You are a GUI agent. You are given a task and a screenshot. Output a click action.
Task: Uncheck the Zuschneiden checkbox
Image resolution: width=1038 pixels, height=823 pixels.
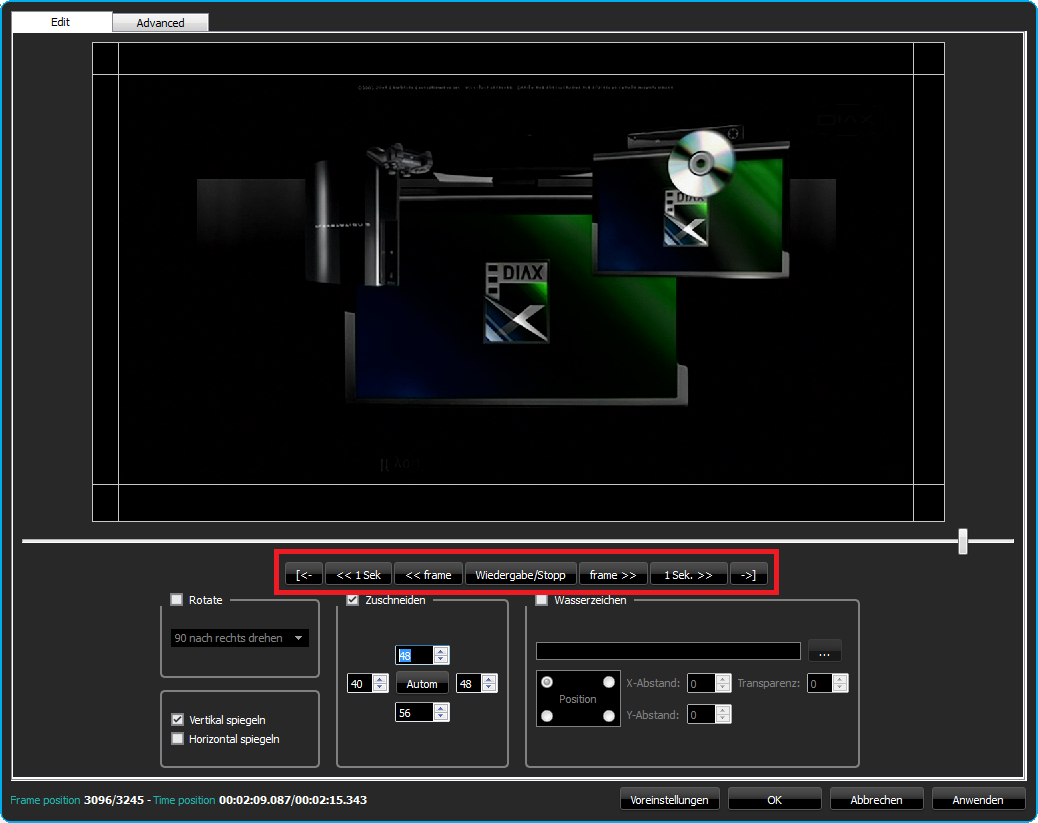pyautogui.click(x=353, y=600)
